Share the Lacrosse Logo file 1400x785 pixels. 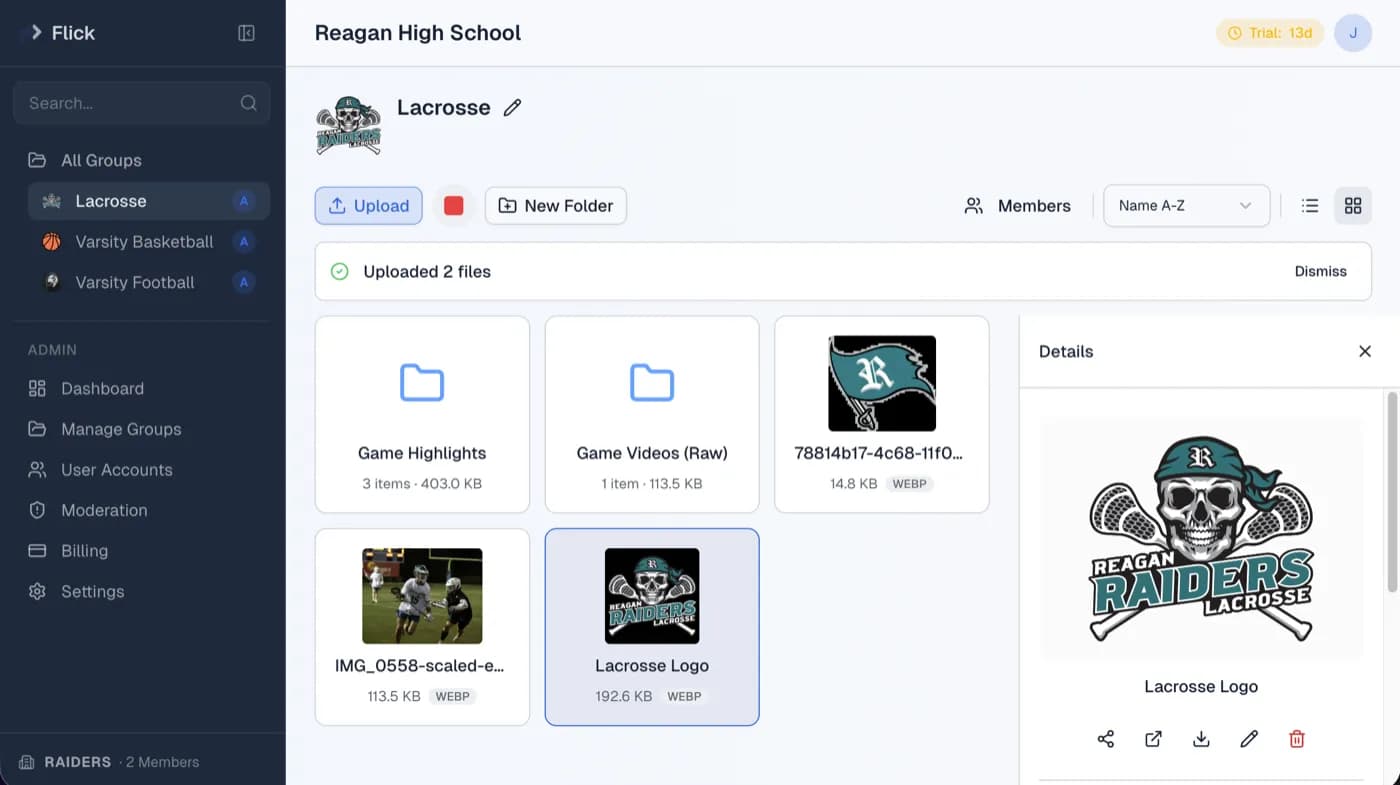tap(1105, 739)
